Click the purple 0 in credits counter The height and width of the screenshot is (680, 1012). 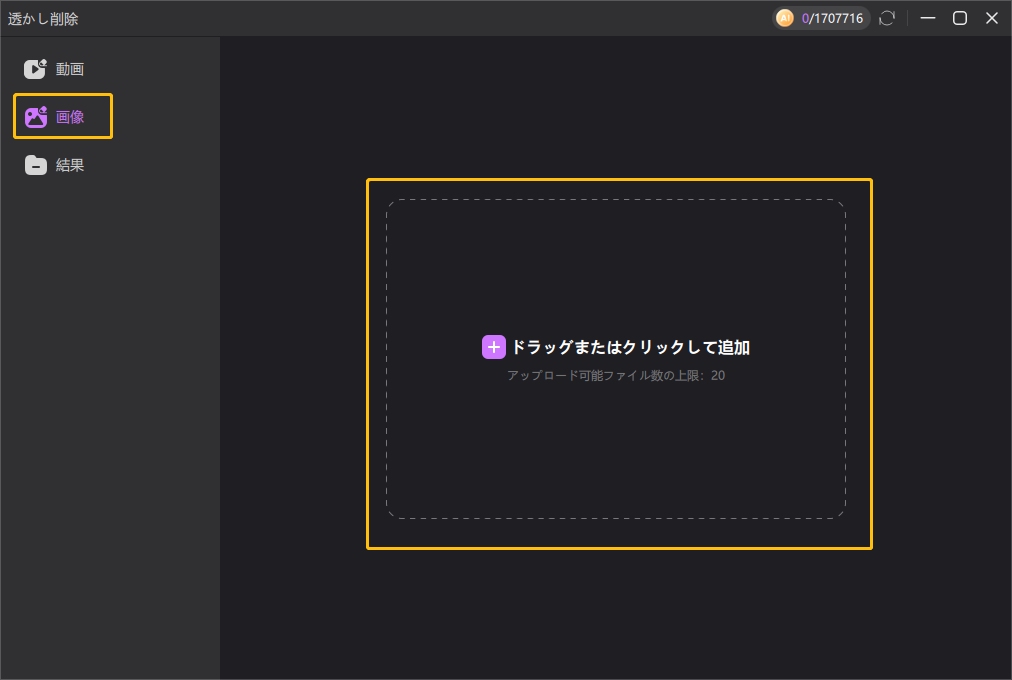(x=805, y=18)
